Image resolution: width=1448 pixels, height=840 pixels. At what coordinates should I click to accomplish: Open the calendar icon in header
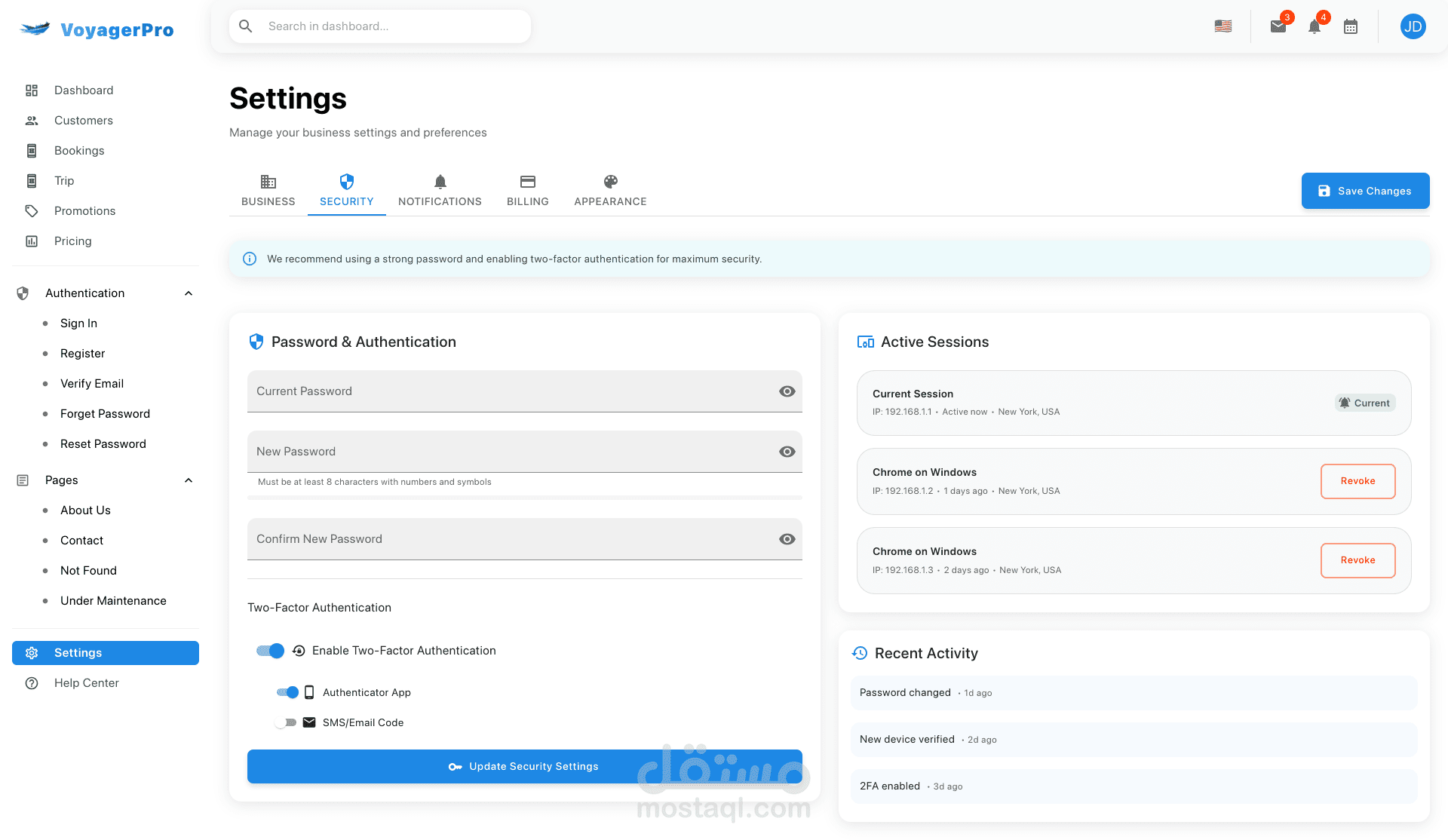tap(1351, 27)
